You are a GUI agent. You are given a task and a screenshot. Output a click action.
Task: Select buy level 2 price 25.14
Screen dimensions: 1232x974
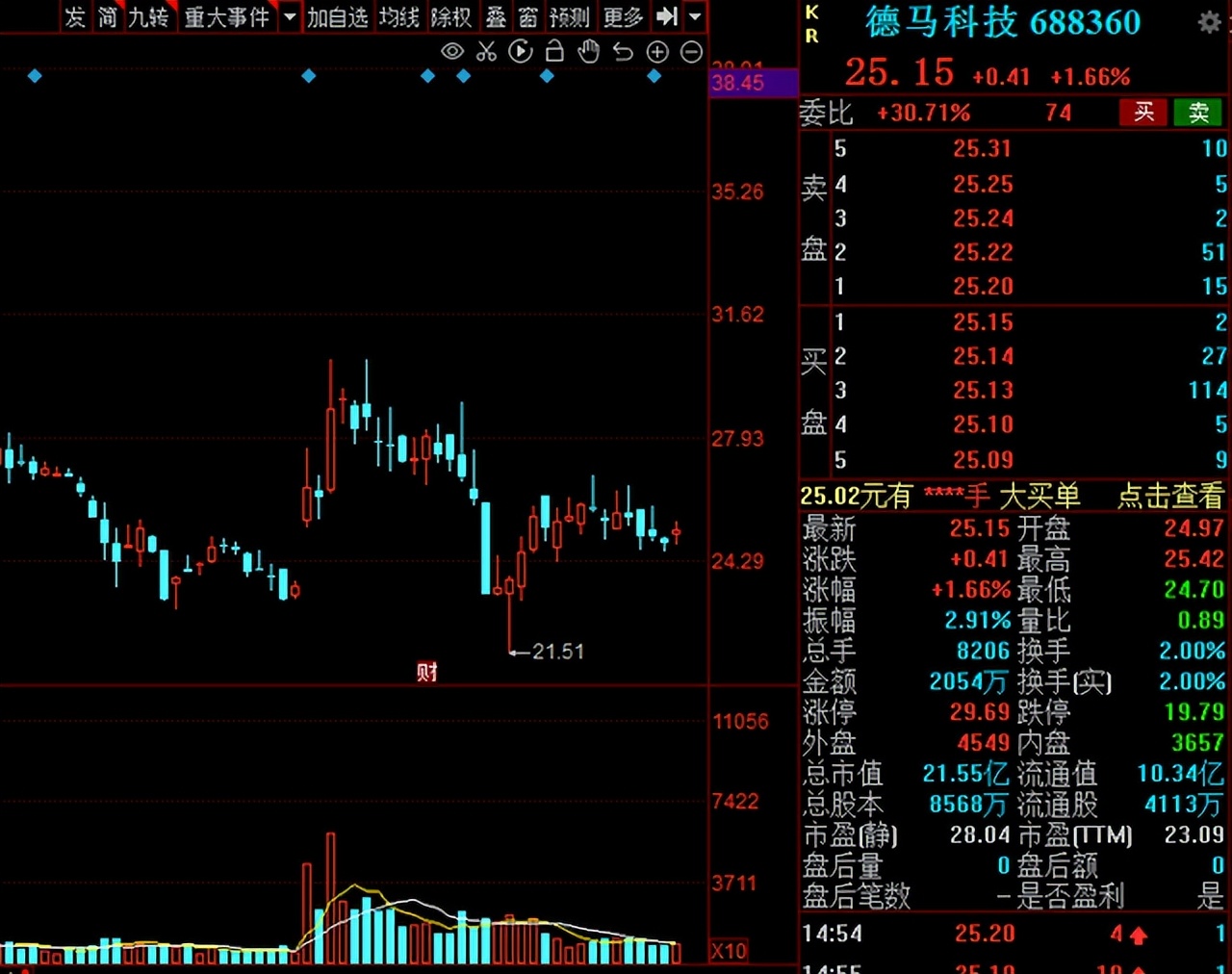tap(983, 356)
